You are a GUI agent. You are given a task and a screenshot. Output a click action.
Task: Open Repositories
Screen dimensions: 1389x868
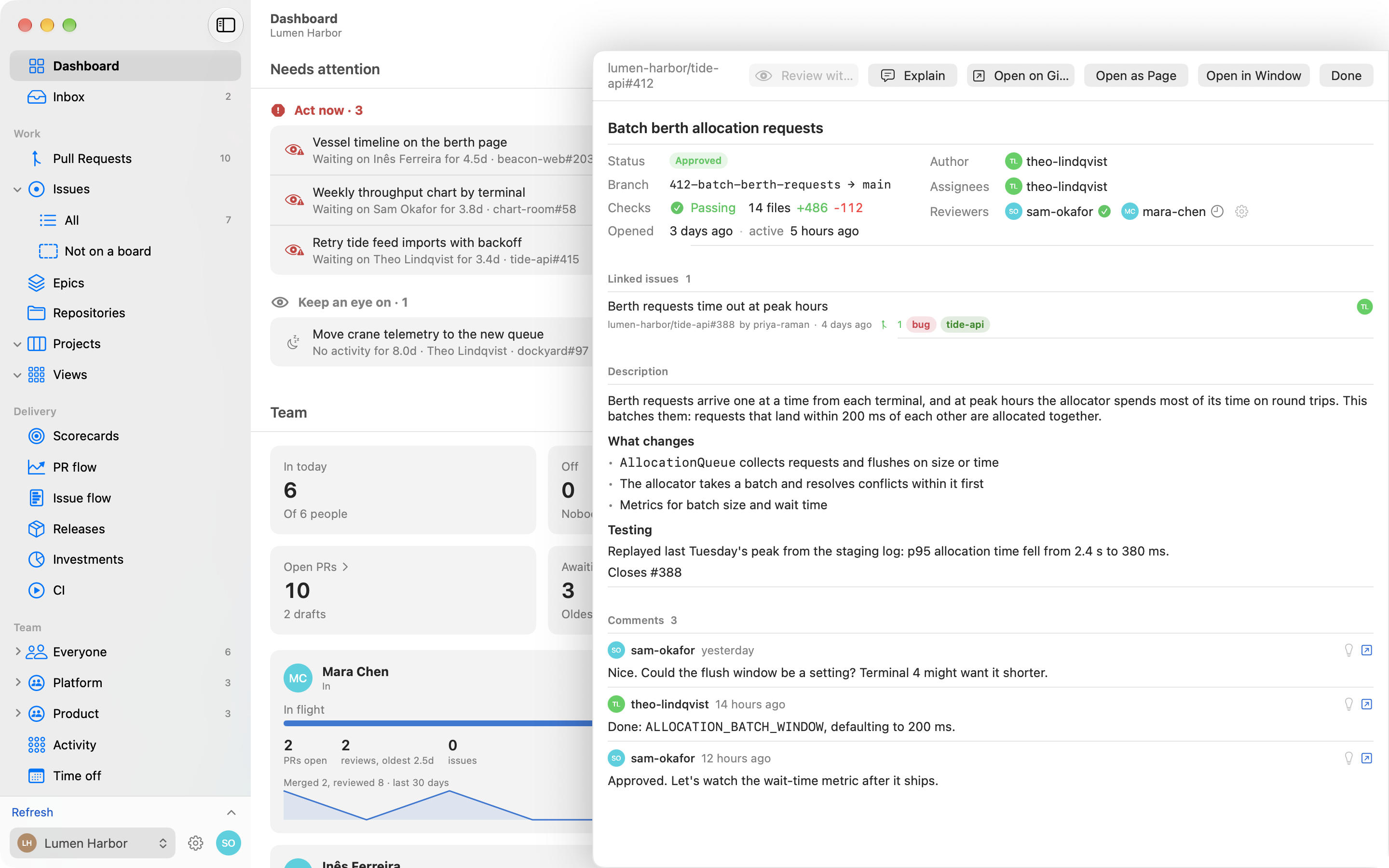click(x=125, y=313)
